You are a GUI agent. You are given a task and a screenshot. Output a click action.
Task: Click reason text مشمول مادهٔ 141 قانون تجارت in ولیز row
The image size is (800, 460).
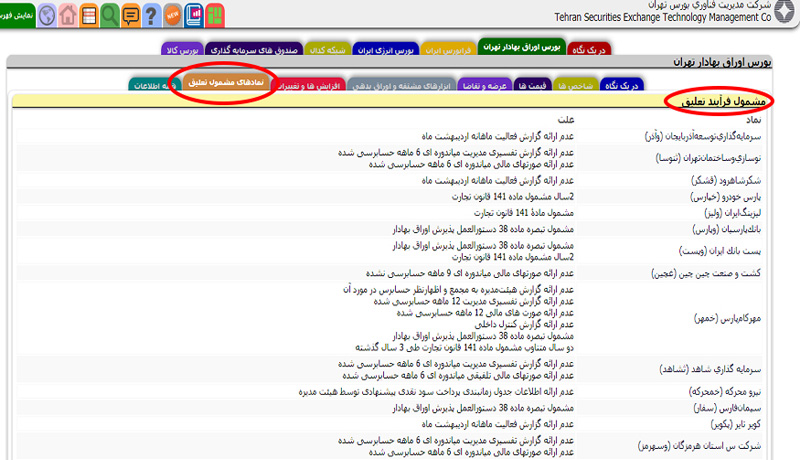point(524,213)
